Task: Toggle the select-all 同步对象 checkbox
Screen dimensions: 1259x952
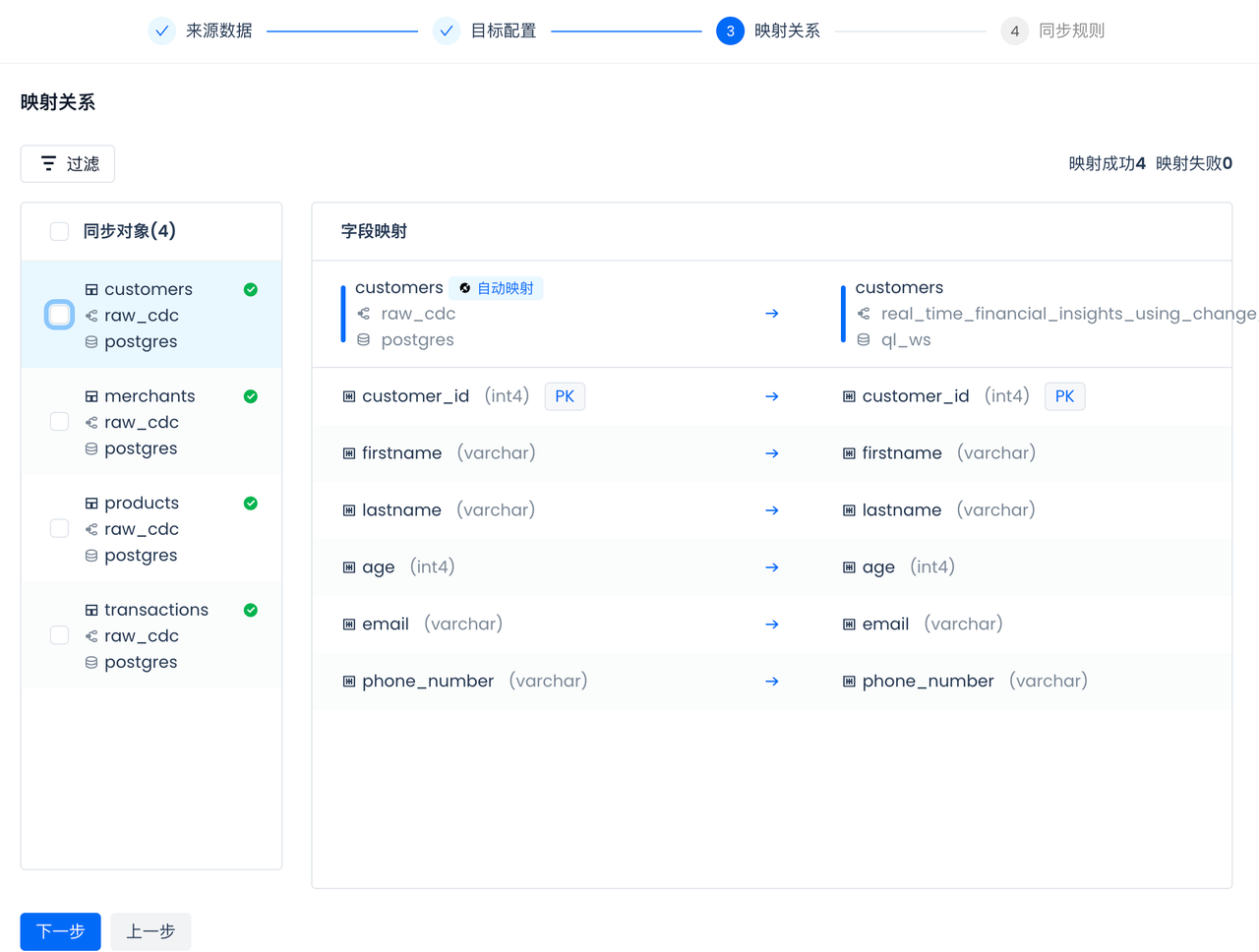Action: [60, 231]
